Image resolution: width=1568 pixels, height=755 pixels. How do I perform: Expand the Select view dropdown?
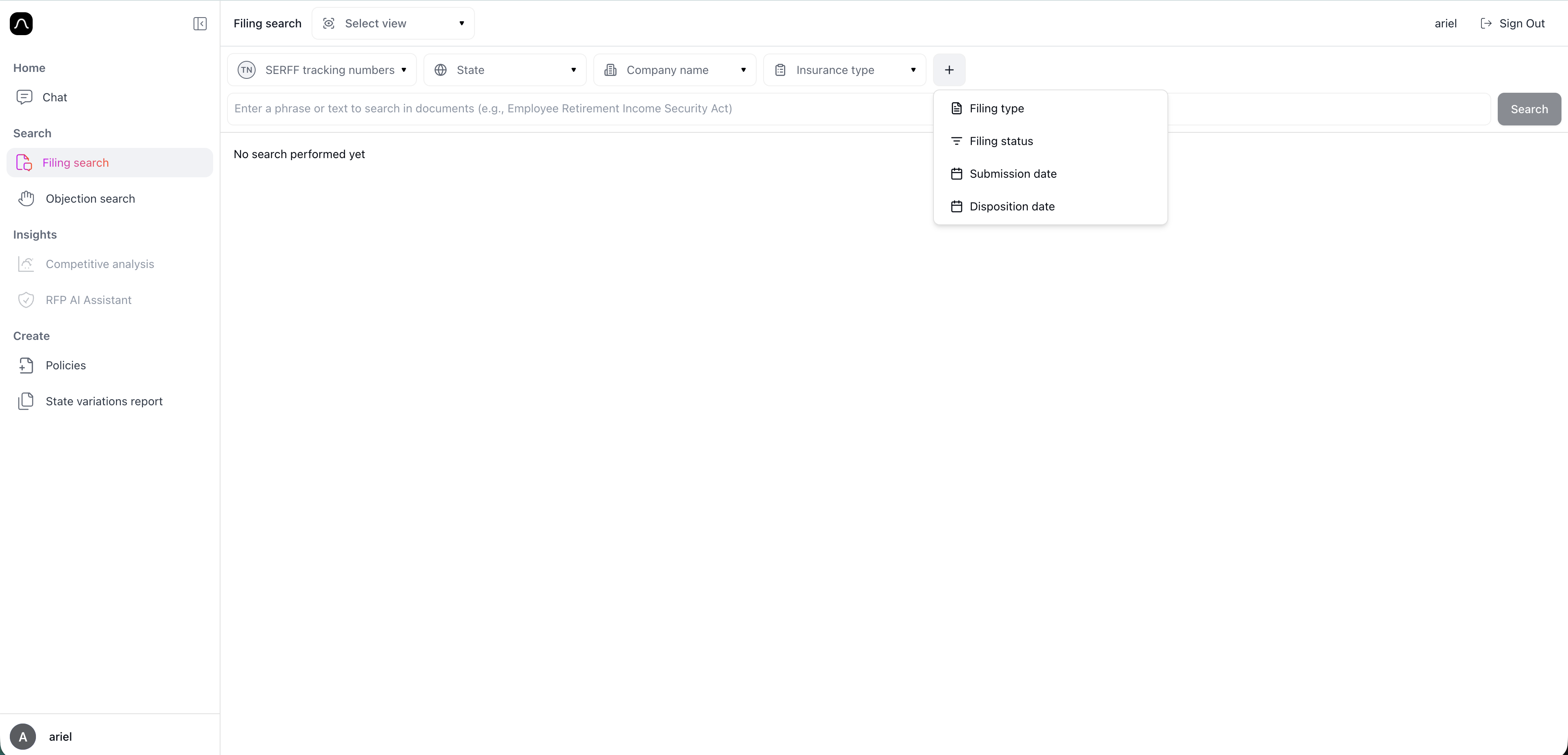coord(393,24)
